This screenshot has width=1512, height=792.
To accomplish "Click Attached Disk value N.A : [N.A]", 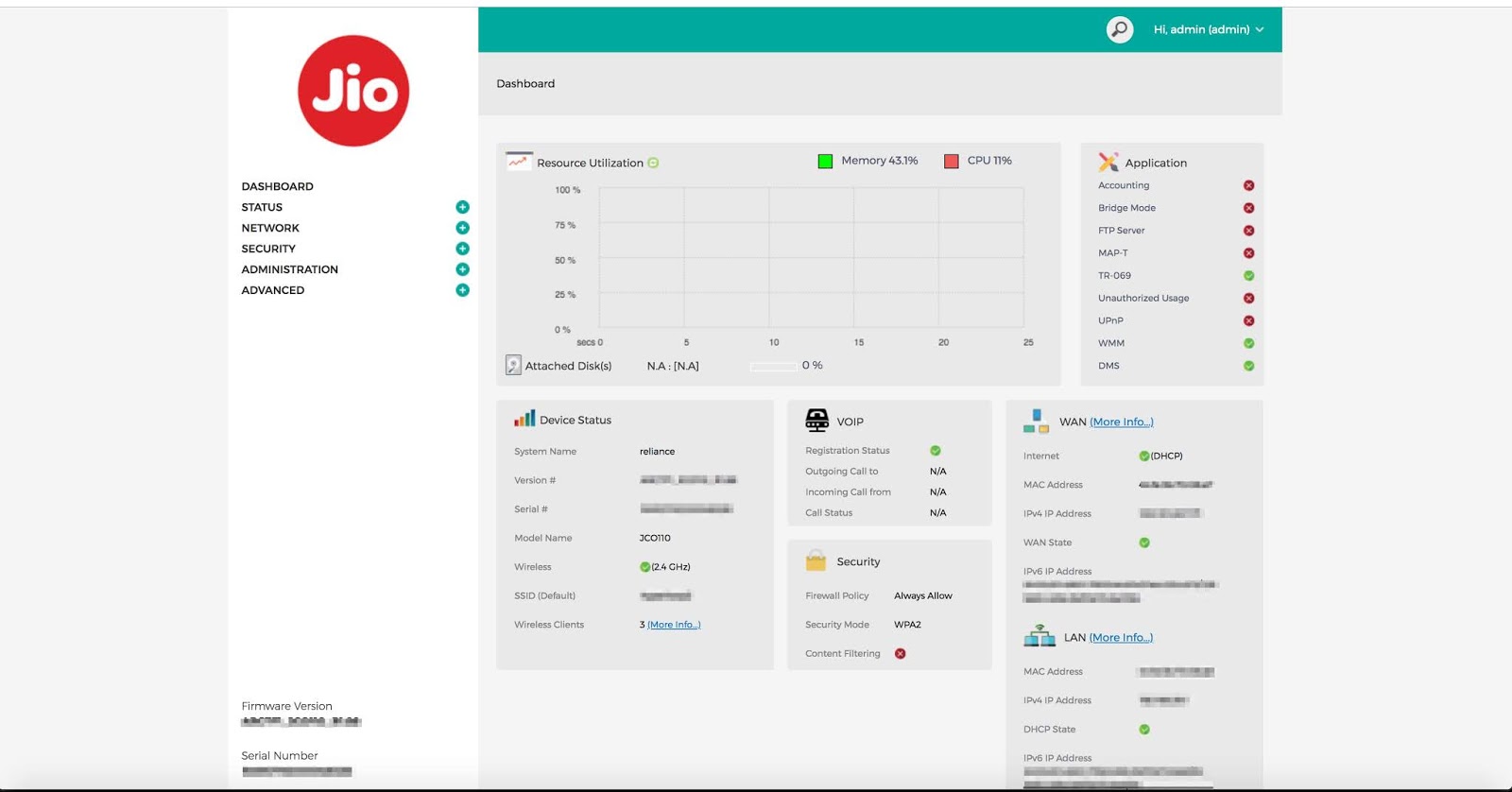I will 673,366.
